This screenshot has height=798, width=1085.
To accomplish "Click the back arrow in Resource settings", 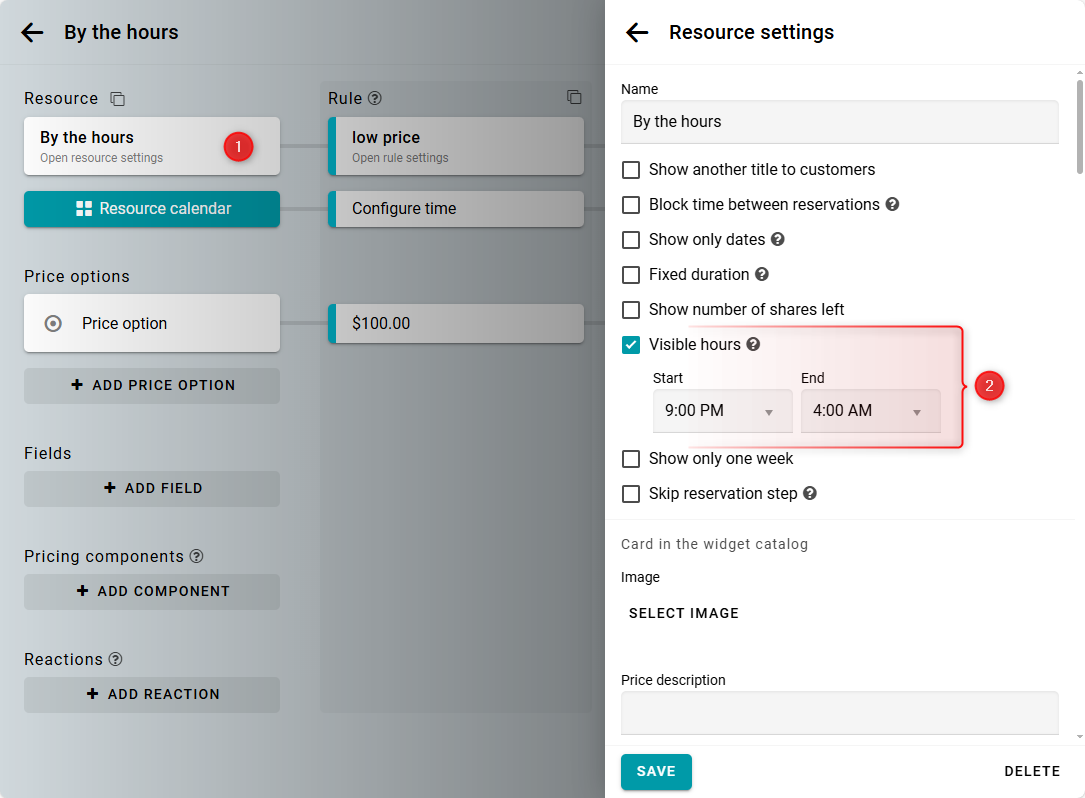I will pos(637,32).
